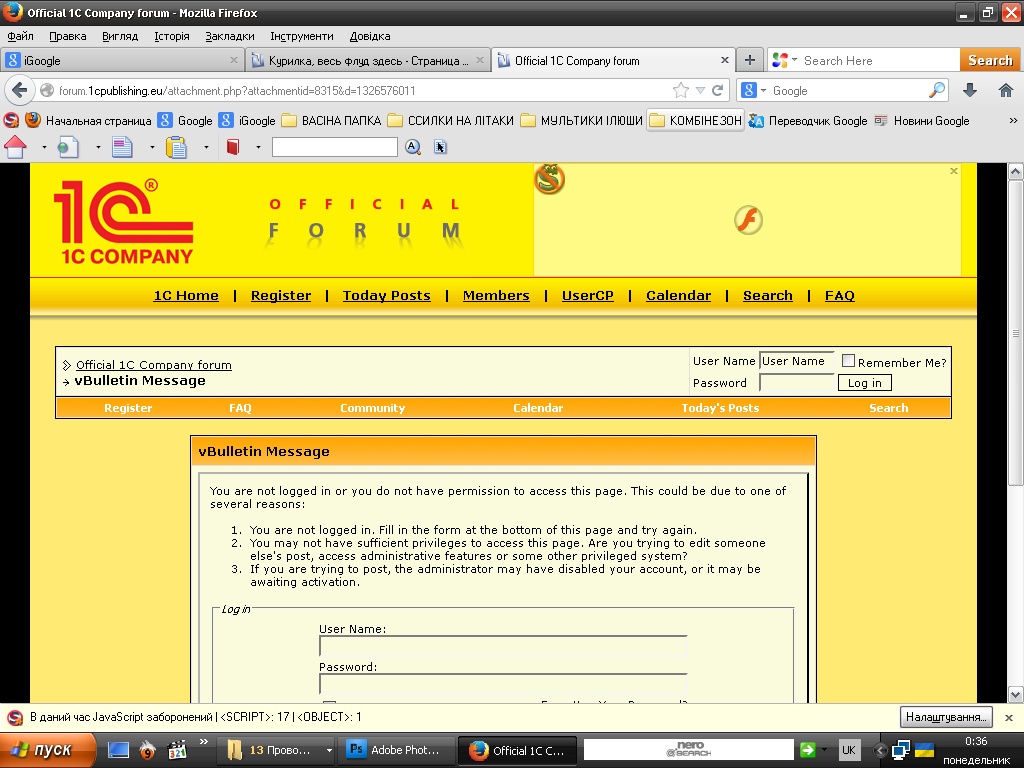Open the Official 1C Company forum breadcrumb link

pyautogui.click(x=153, y=364)
